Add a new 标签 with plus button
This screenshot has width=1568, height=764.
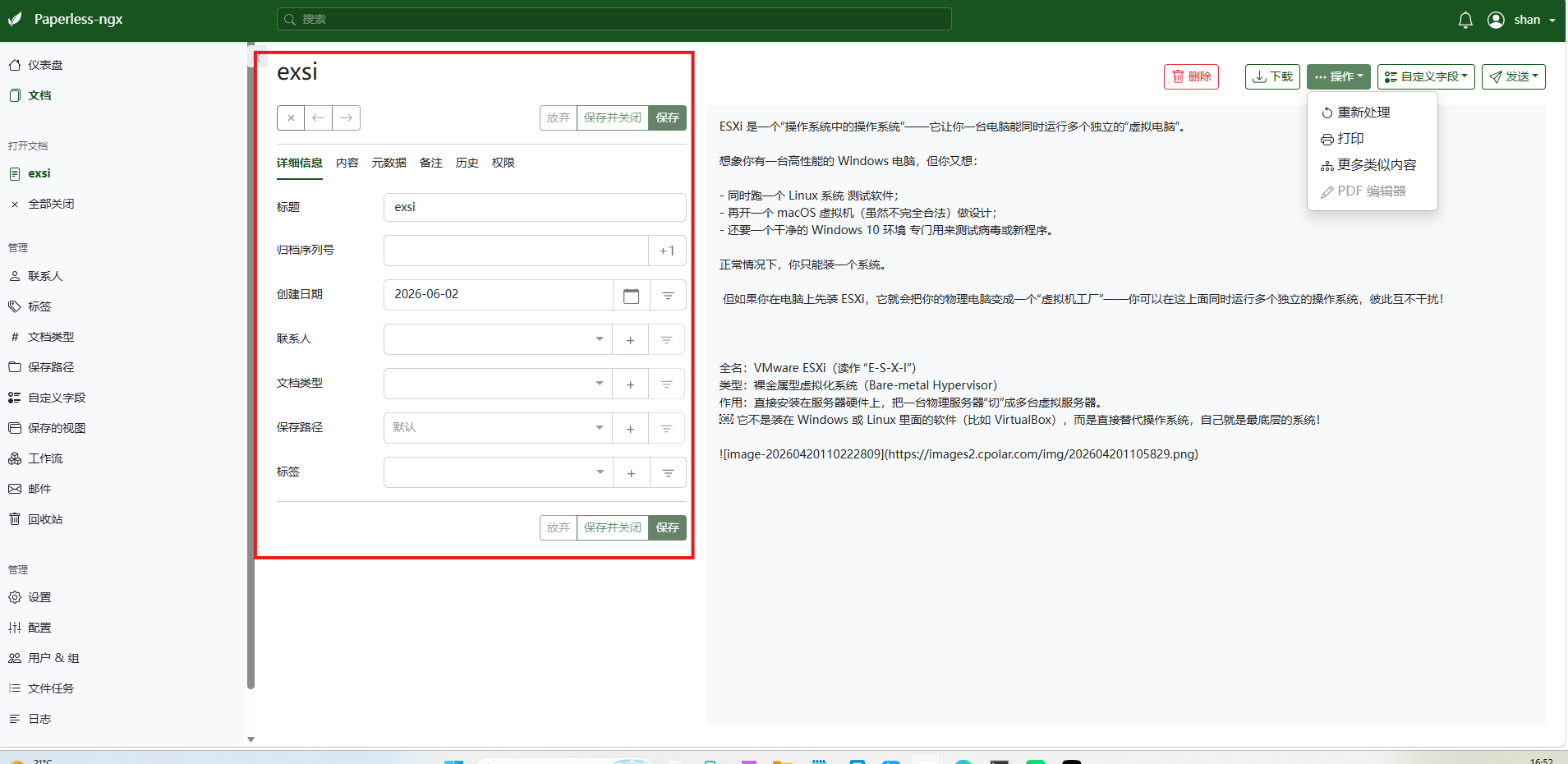(x=631, y=472)
